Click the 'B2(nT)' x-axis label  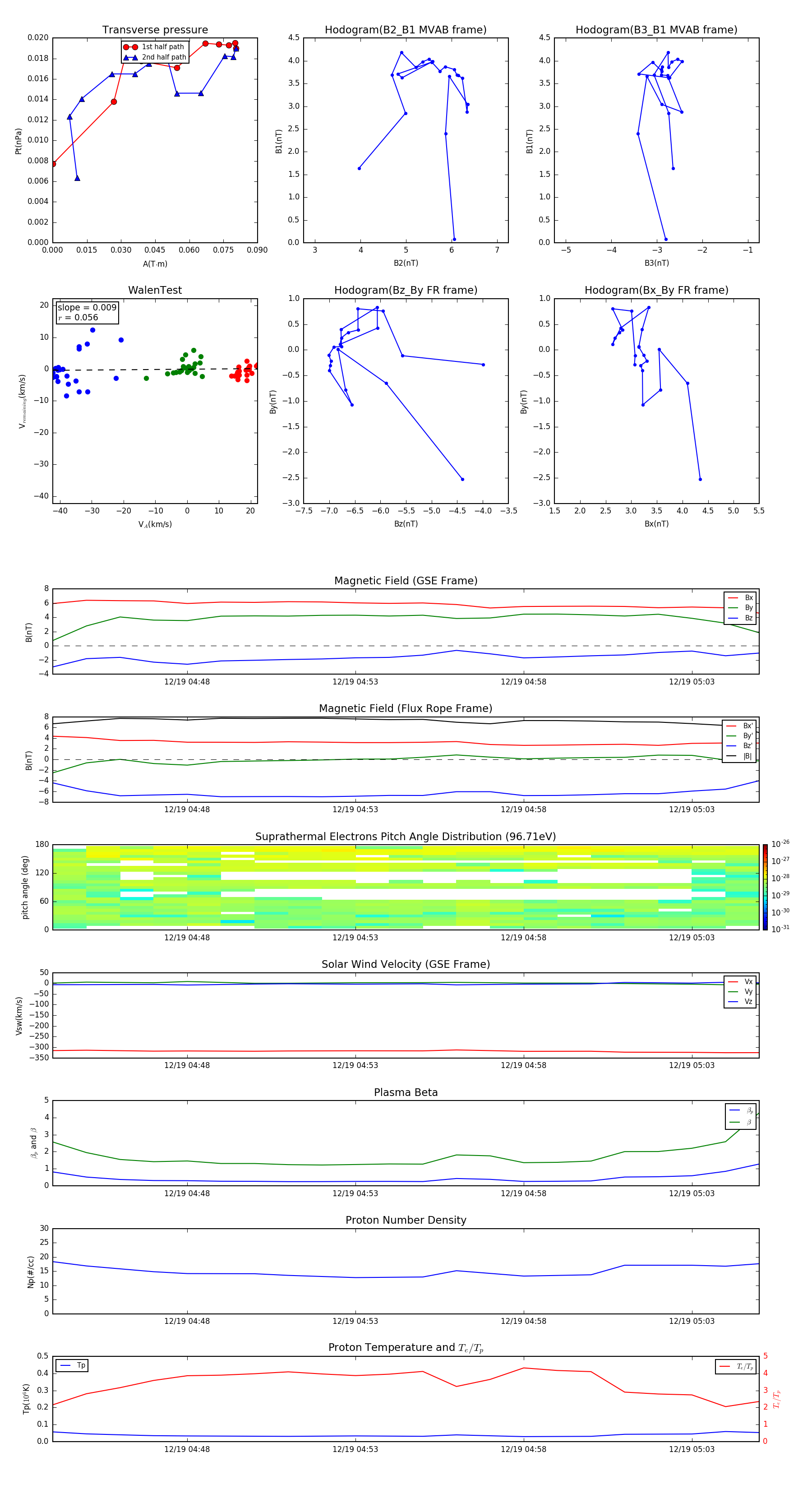[406, 263]
